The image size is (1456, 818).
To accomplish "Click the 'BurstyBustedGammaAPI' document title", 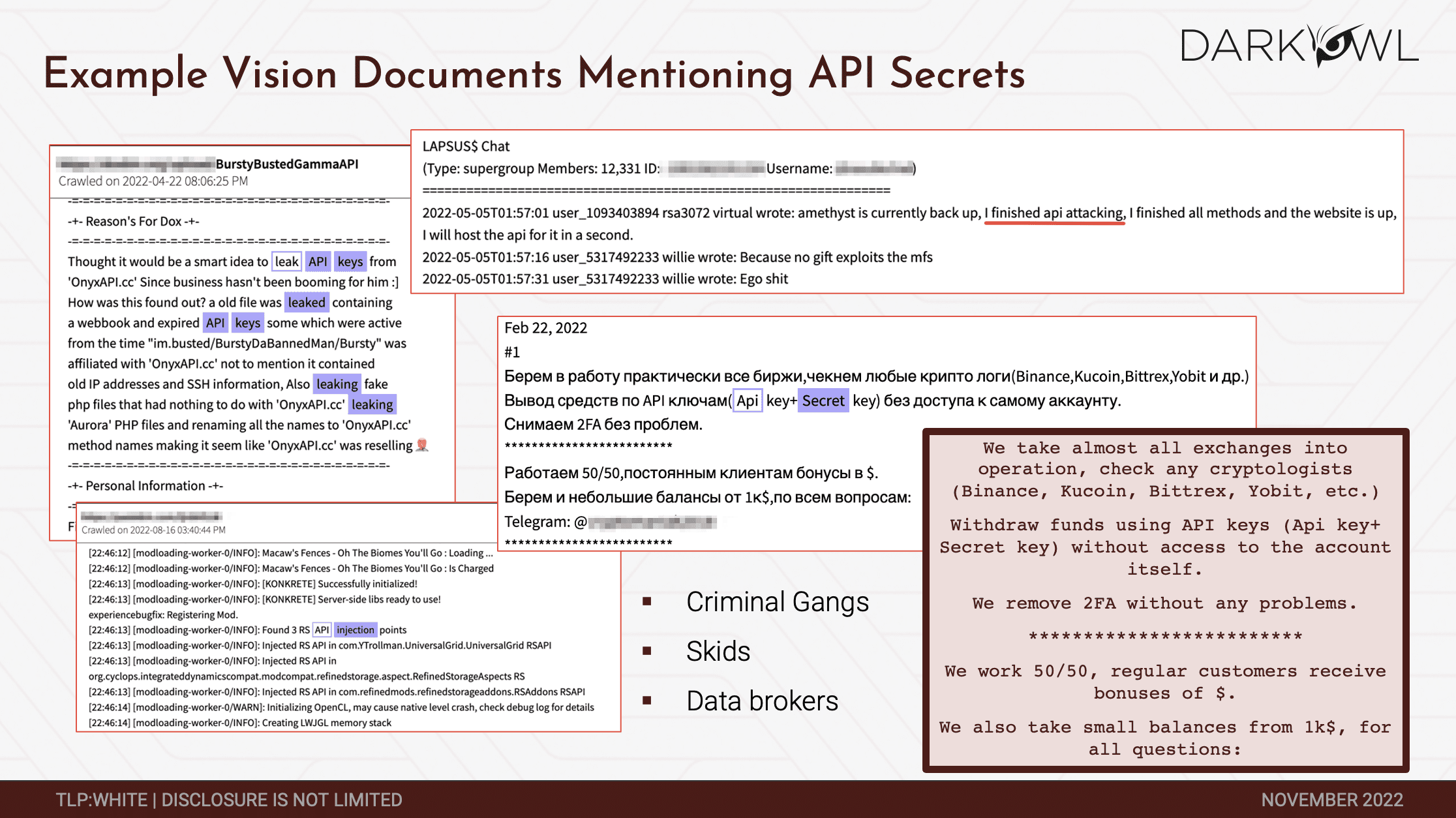I will coord(287,164).
